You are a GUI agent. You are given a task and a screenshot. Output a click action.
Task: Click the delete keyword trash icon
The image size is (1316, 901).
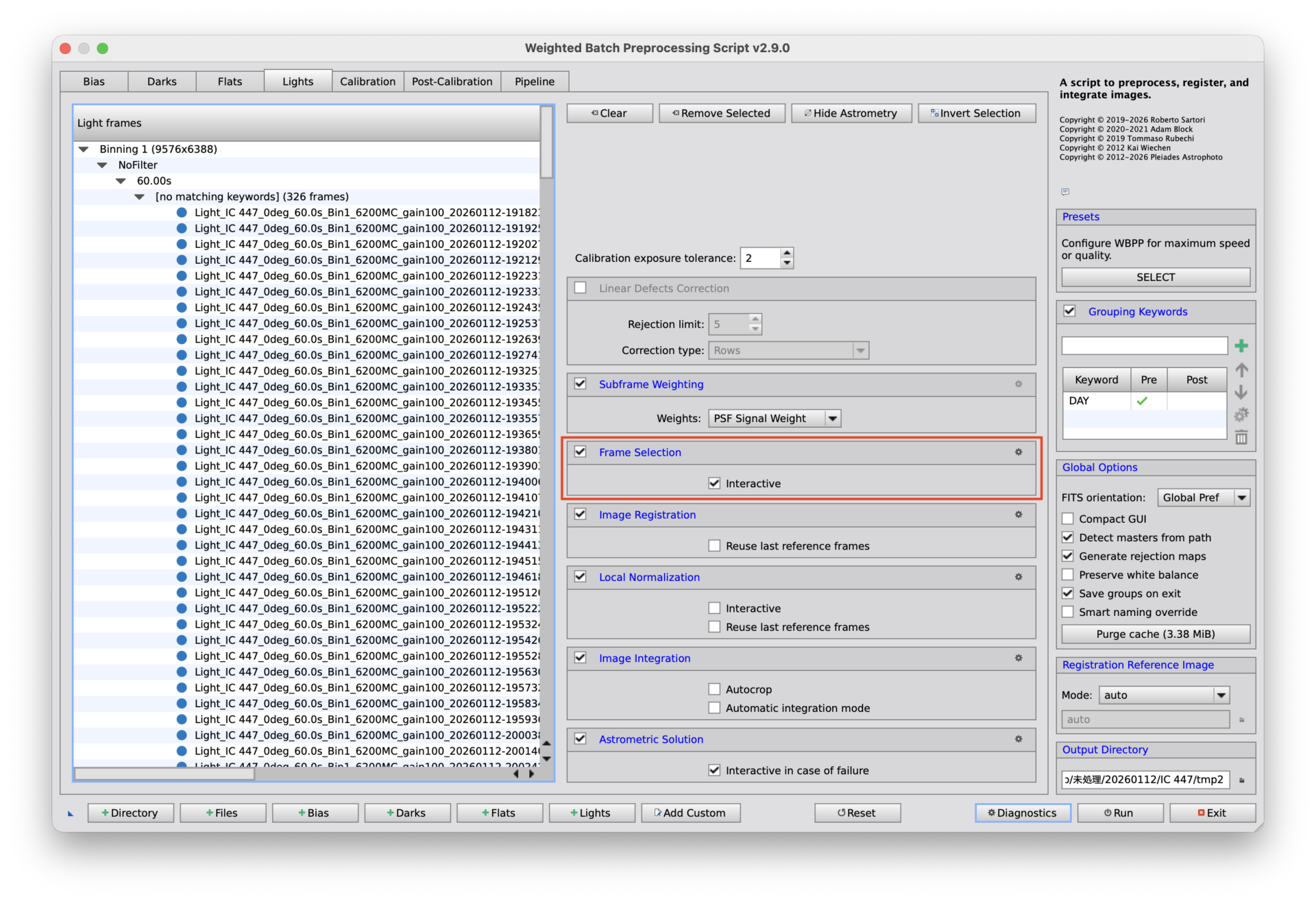click(1241, 437)
